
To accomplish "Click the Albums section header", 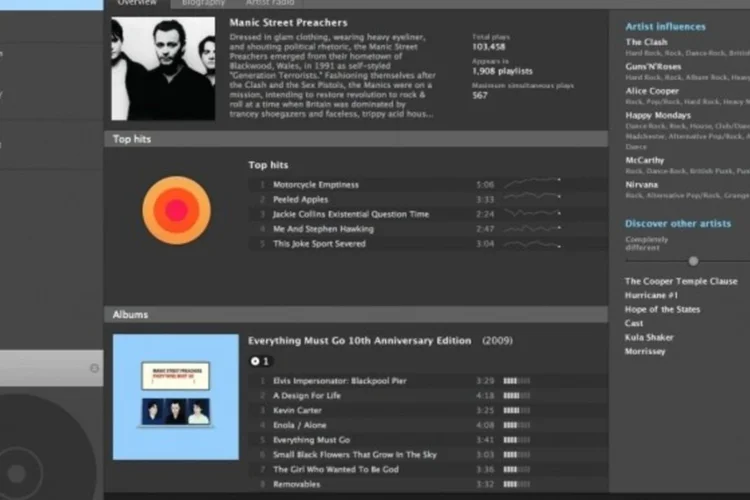I will 356,314.
